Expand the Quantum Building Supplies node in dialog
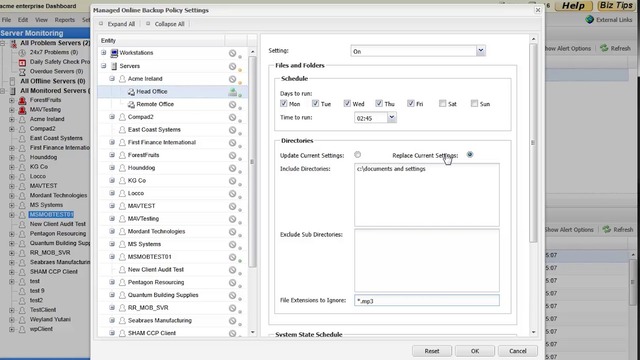Image resolution: width=640 pixels, height=360 pixels. point(112,295)
